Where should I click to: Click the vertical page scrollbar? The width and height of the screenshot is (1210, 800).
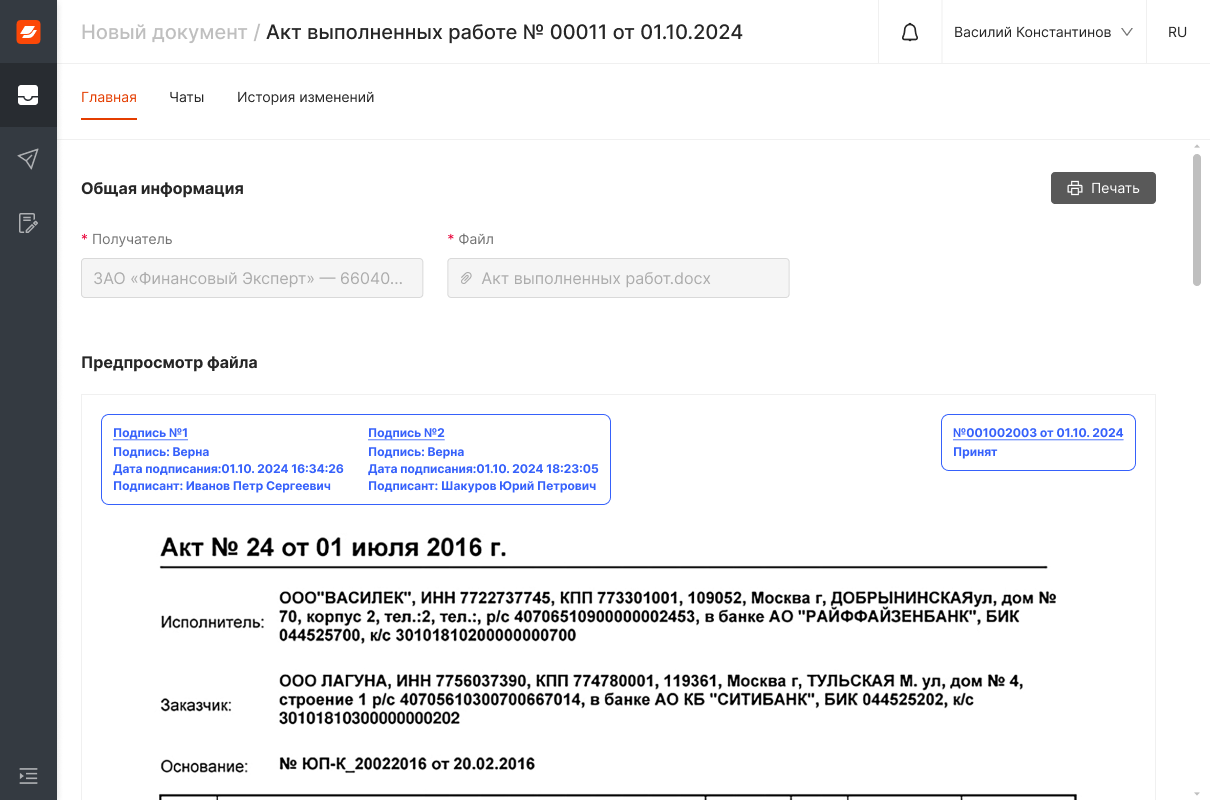point(1197,220)
